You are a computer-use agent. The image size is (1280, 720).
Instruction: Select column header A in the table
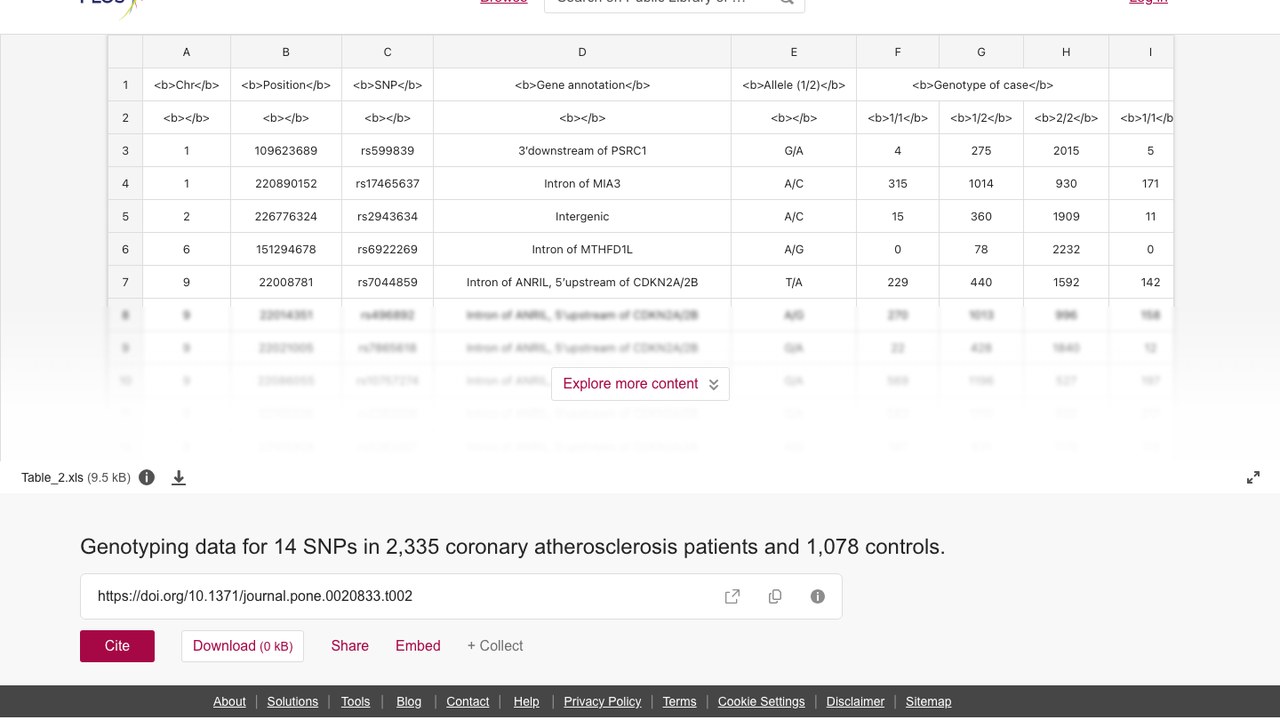[x=187, y=52]
